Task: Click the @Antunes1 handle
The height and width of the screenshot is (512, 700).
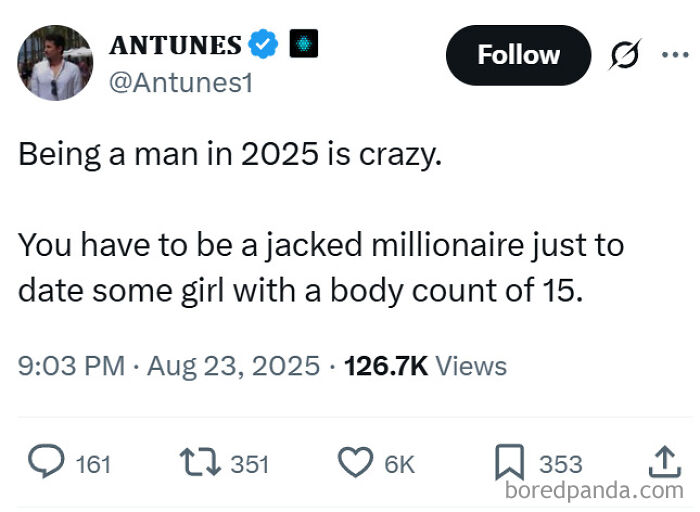Action: tap(180, 81)
